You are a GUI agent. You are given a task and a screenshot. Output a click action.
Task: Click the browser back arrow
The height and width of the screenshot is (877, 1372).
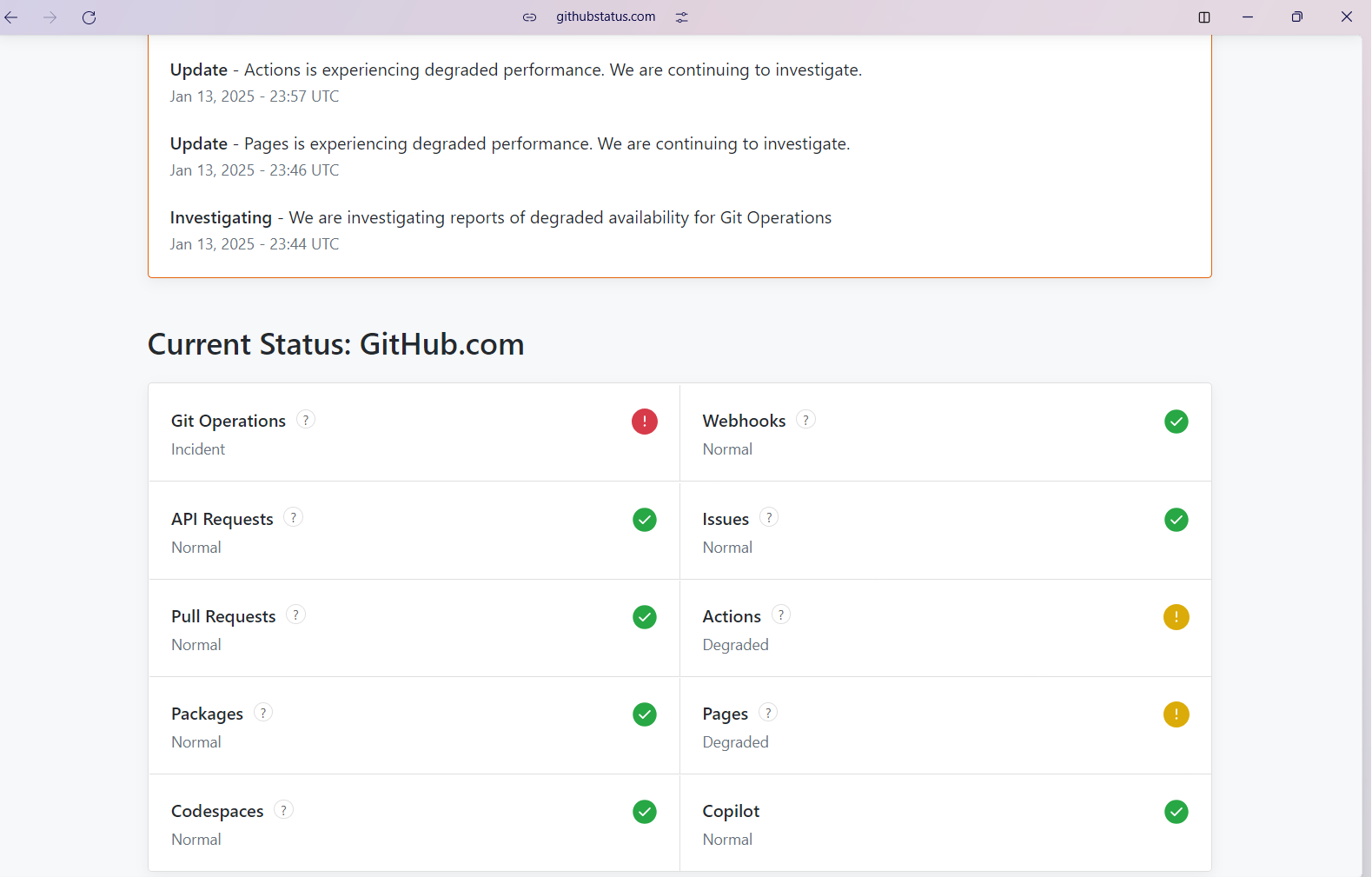point(11,17)
